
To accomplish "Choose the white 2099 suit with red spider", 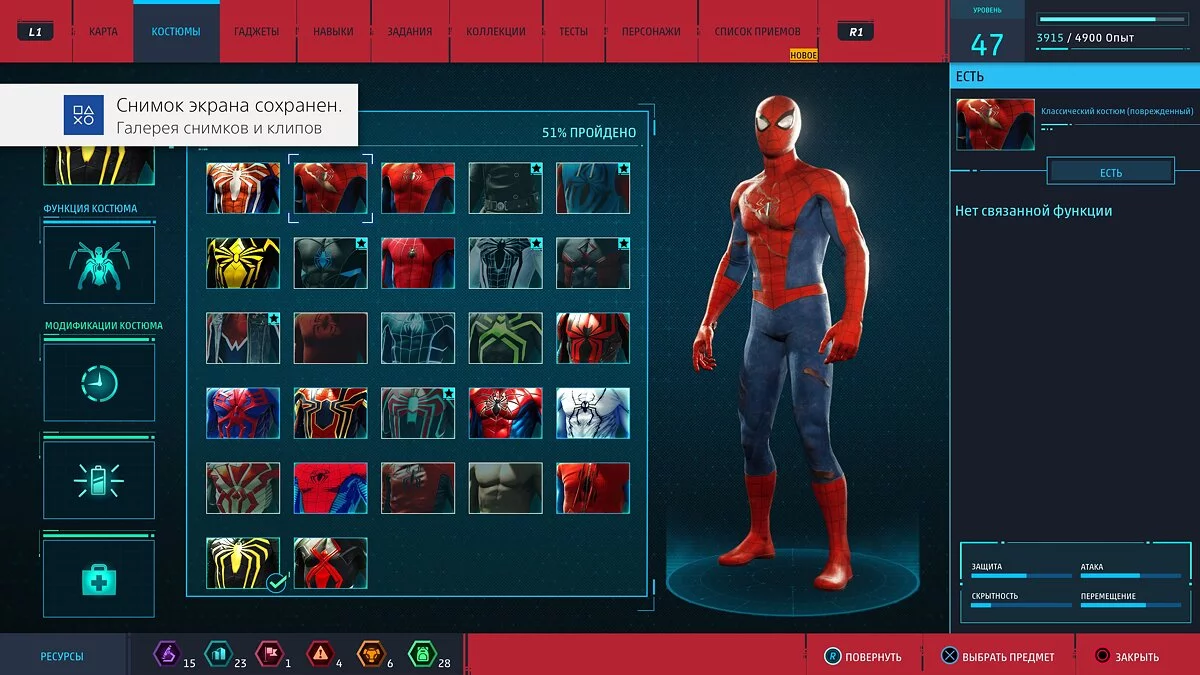I will pyautogui.click(x=243, y=488).
